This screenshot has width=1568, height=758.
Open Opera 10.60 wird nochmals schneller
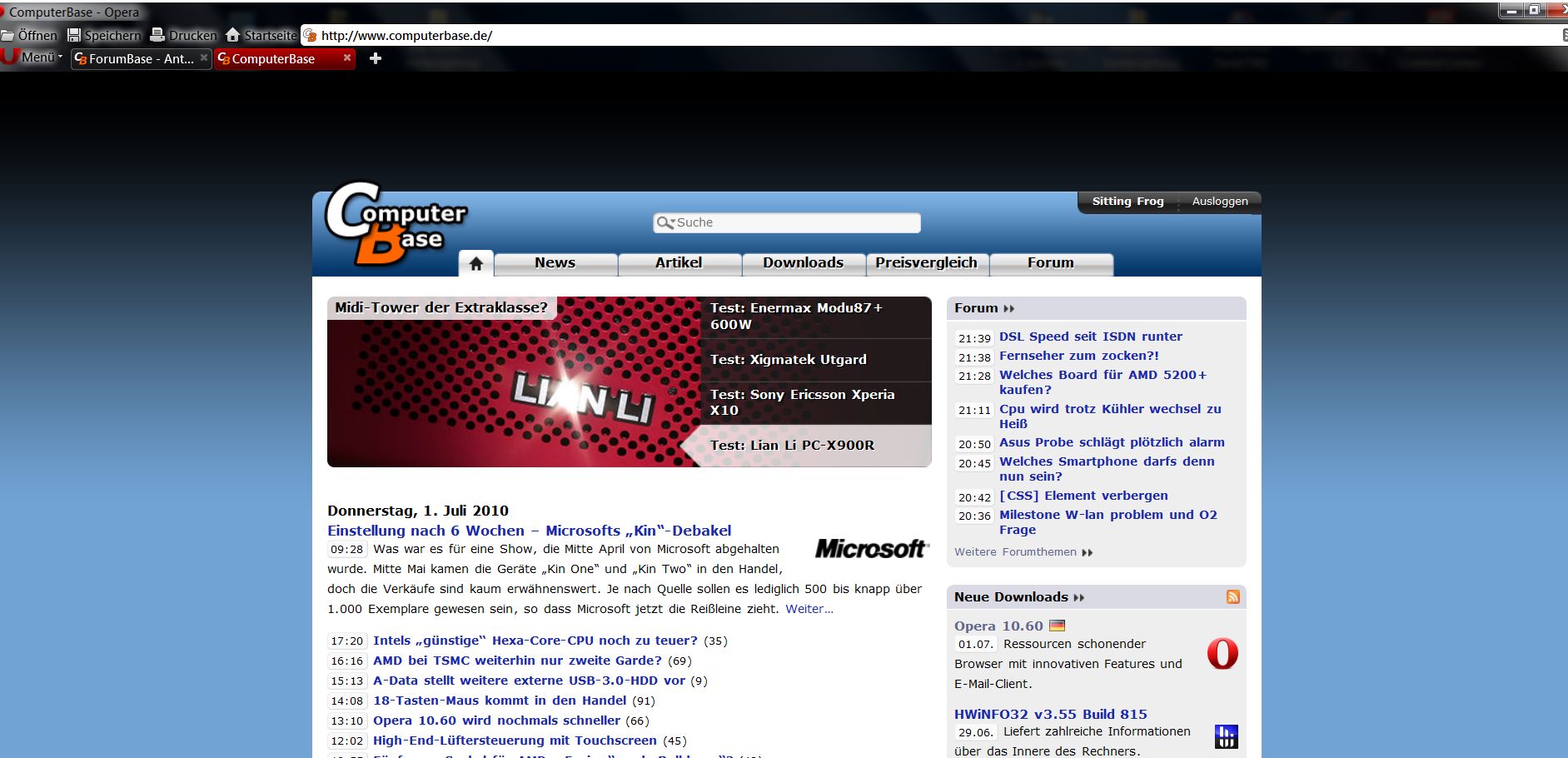pos(496,721)
